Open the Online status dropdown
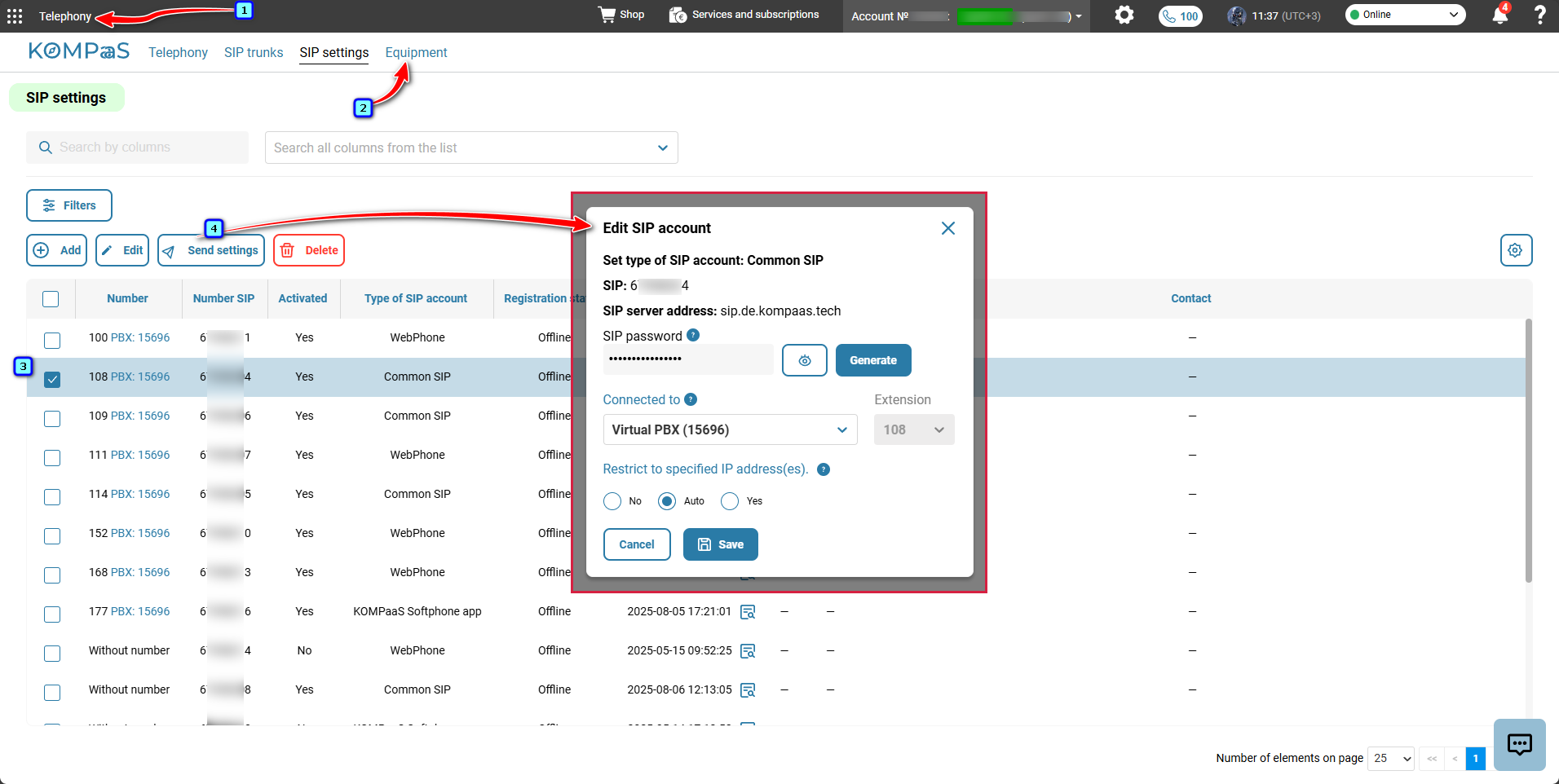 point(1405,15)
